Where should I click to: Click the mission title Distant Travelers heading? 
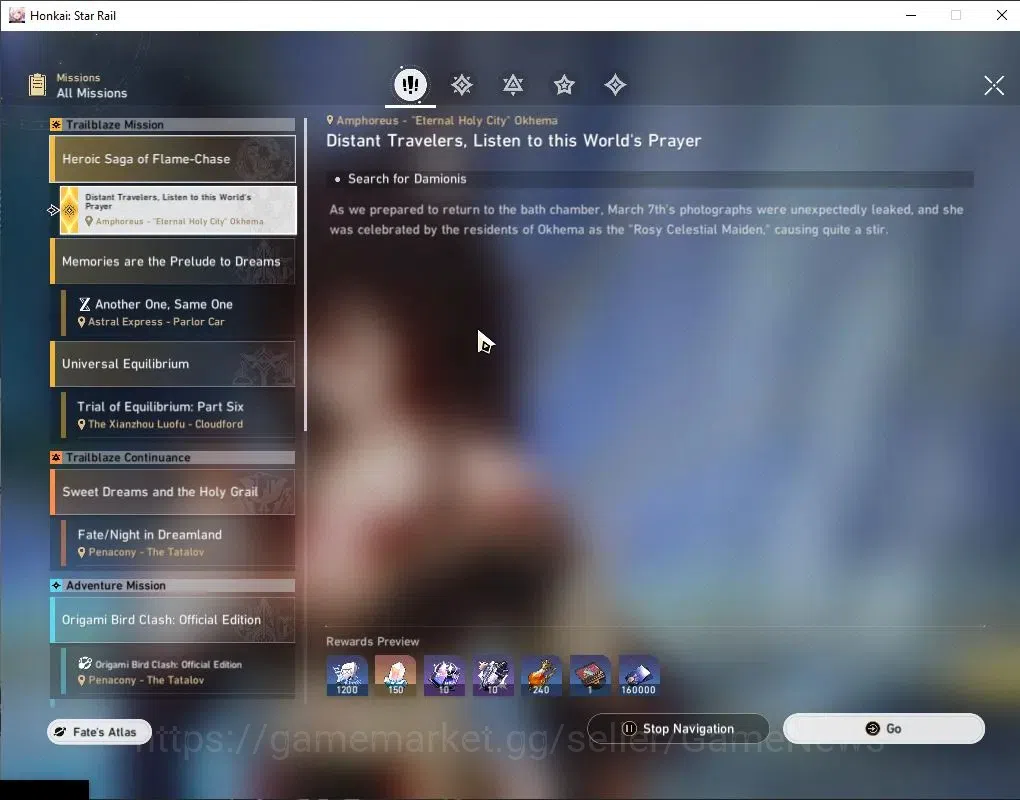coord(514,140)
